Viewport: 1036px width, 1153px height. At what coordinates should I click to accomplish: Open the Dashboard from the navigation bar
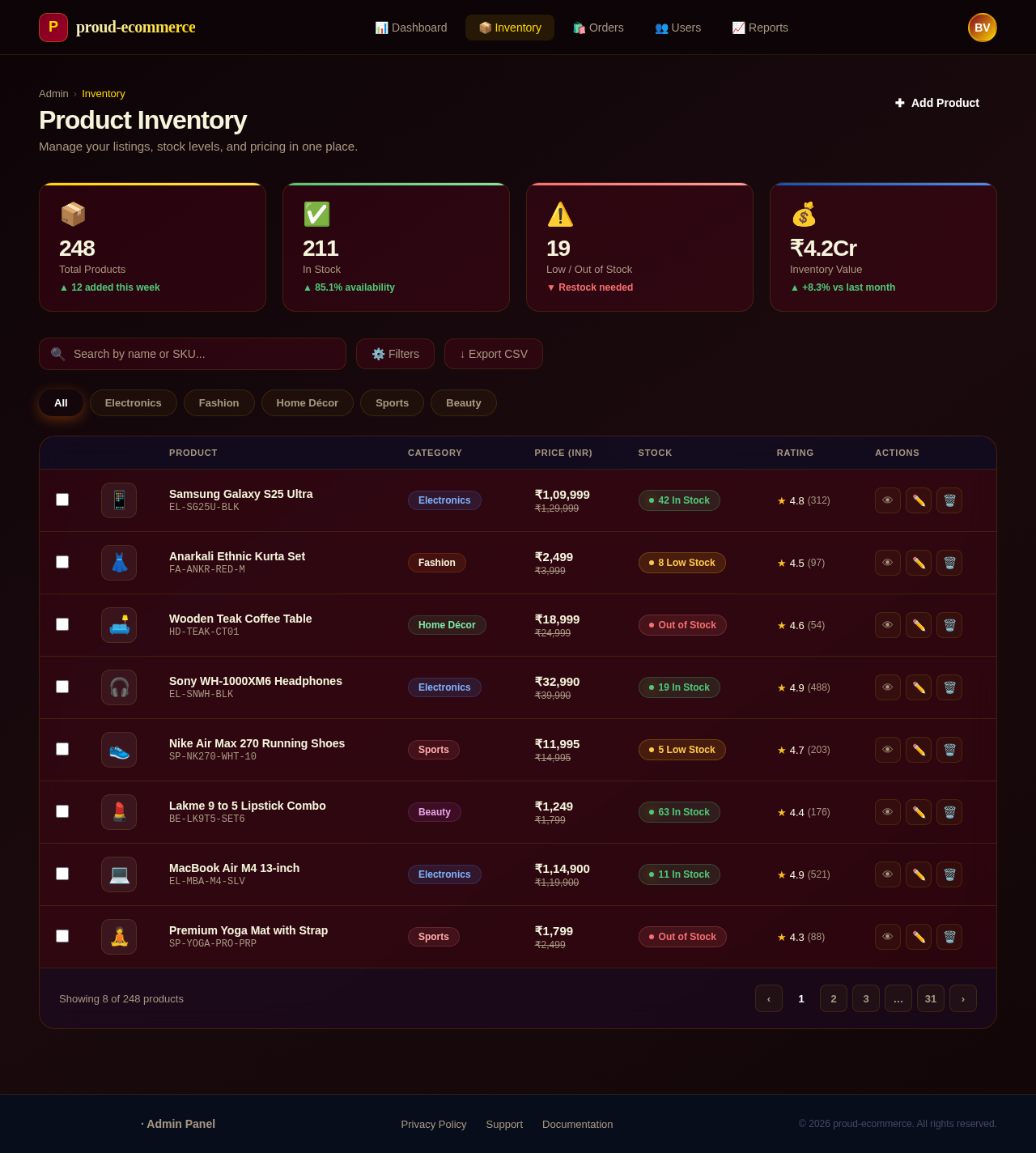point(411,27)
